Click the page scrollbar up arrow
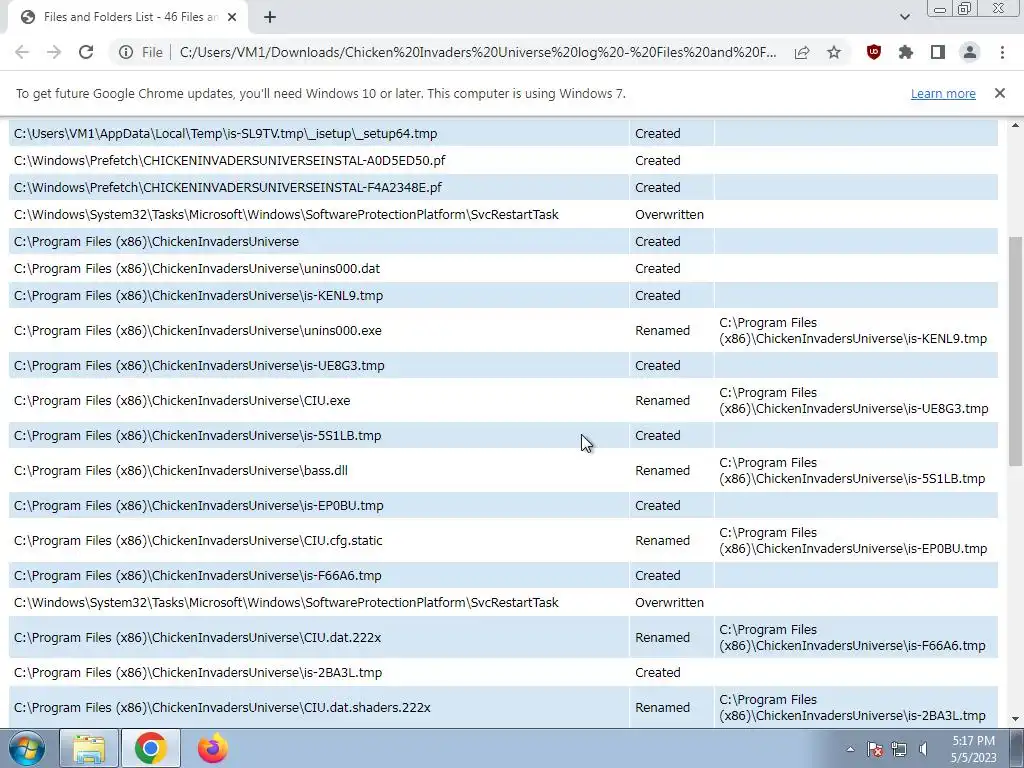 pyautogui.click(x=1016, y=125)
